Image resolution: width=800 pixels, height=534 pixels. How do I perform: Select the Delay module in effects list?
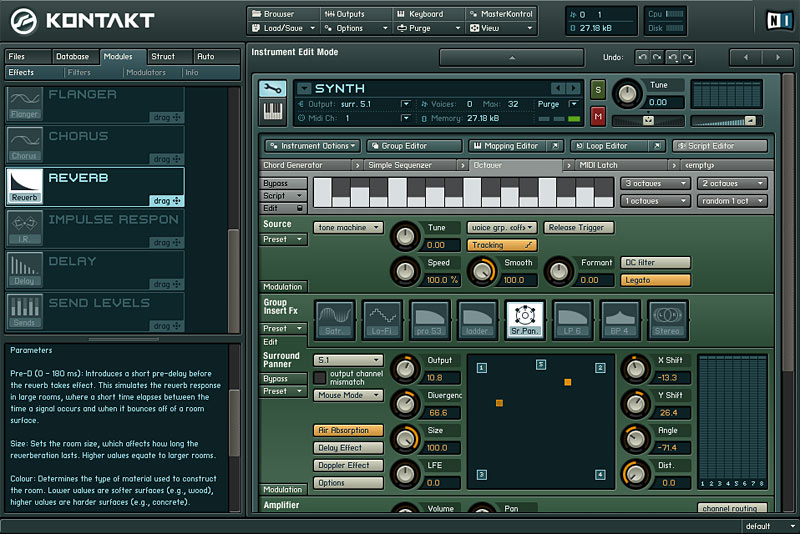(95, 270)
